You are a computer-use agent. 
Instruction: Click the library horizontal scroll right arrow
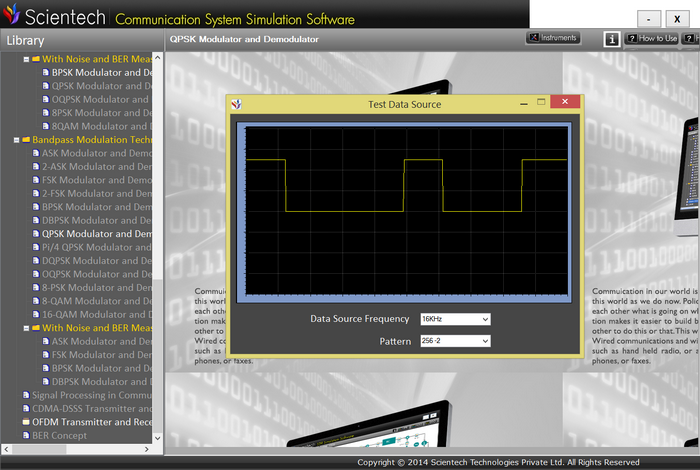point(146,449)
